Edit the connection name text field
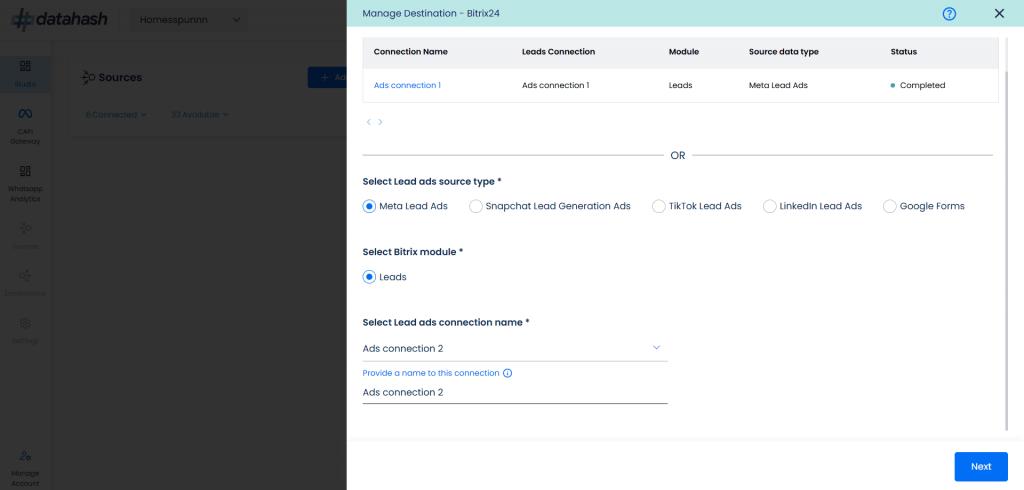 coord(515,393)
